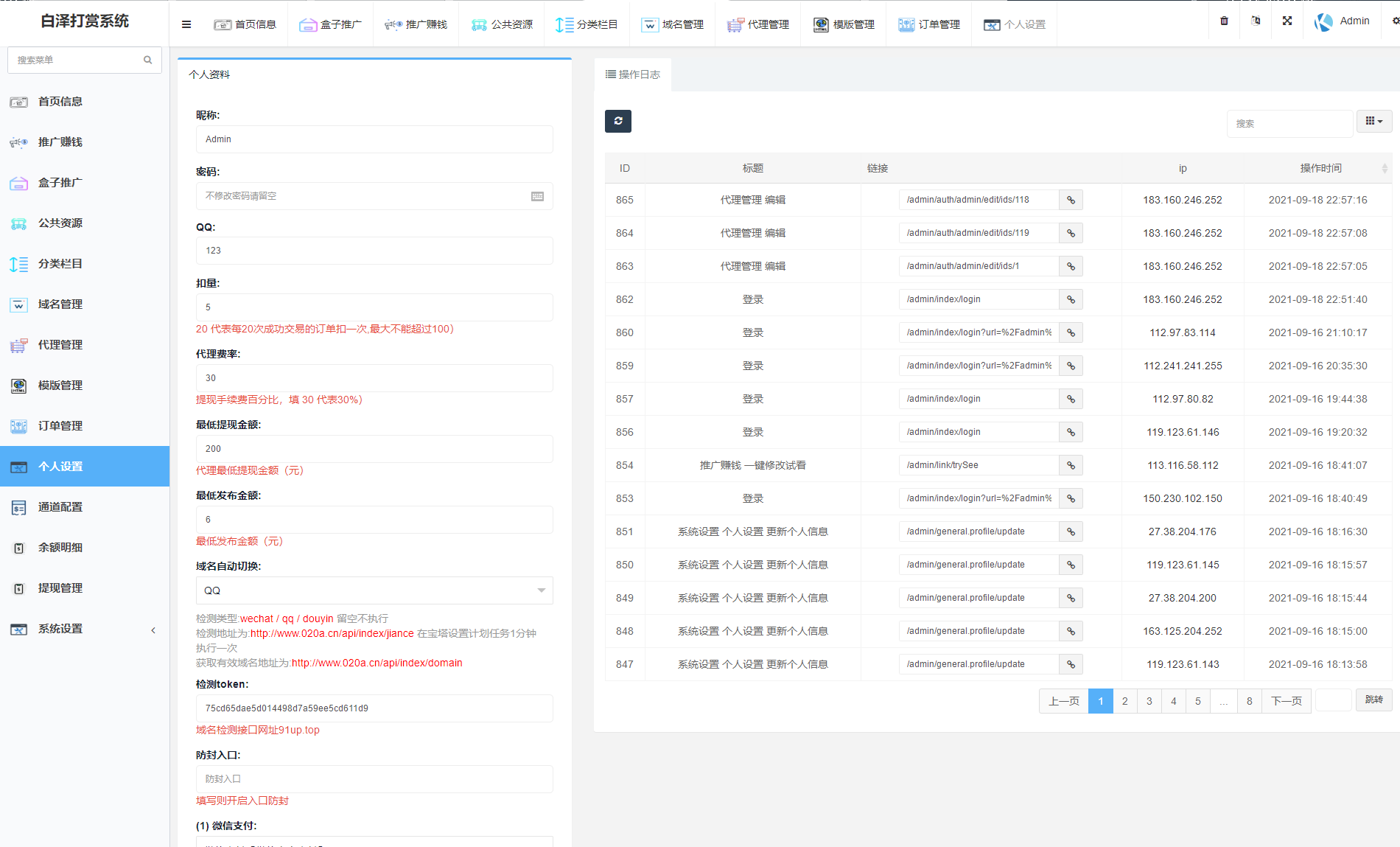Image resolution: width=1400 pixels, height=847 pixels.
Task: Open the 首页信息 sidebar section
Action: click(60, 101)
